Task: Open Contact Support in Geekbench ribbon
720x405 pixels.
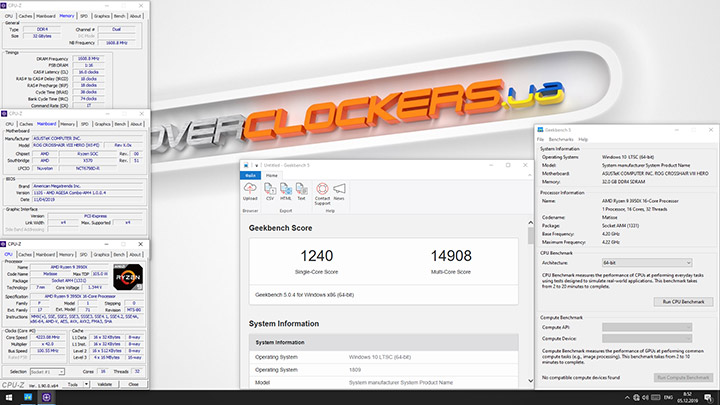Action: (x=322, y=194)
